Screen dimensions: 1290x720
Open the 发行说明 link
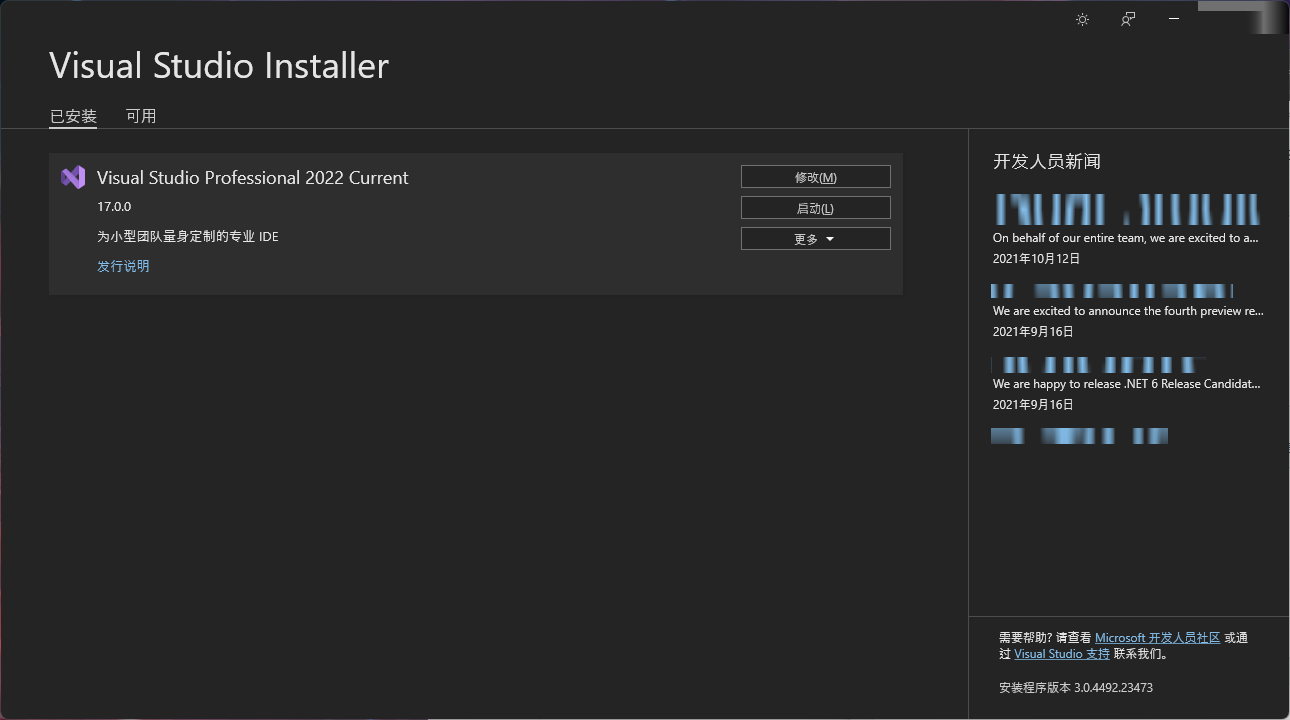coord(123,266)
